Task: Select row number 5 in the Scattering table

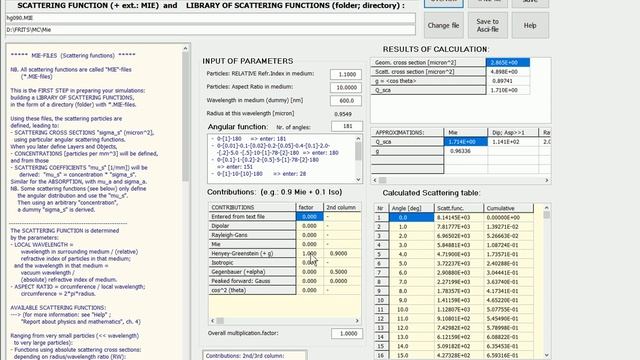Action: tap(381, 254)
